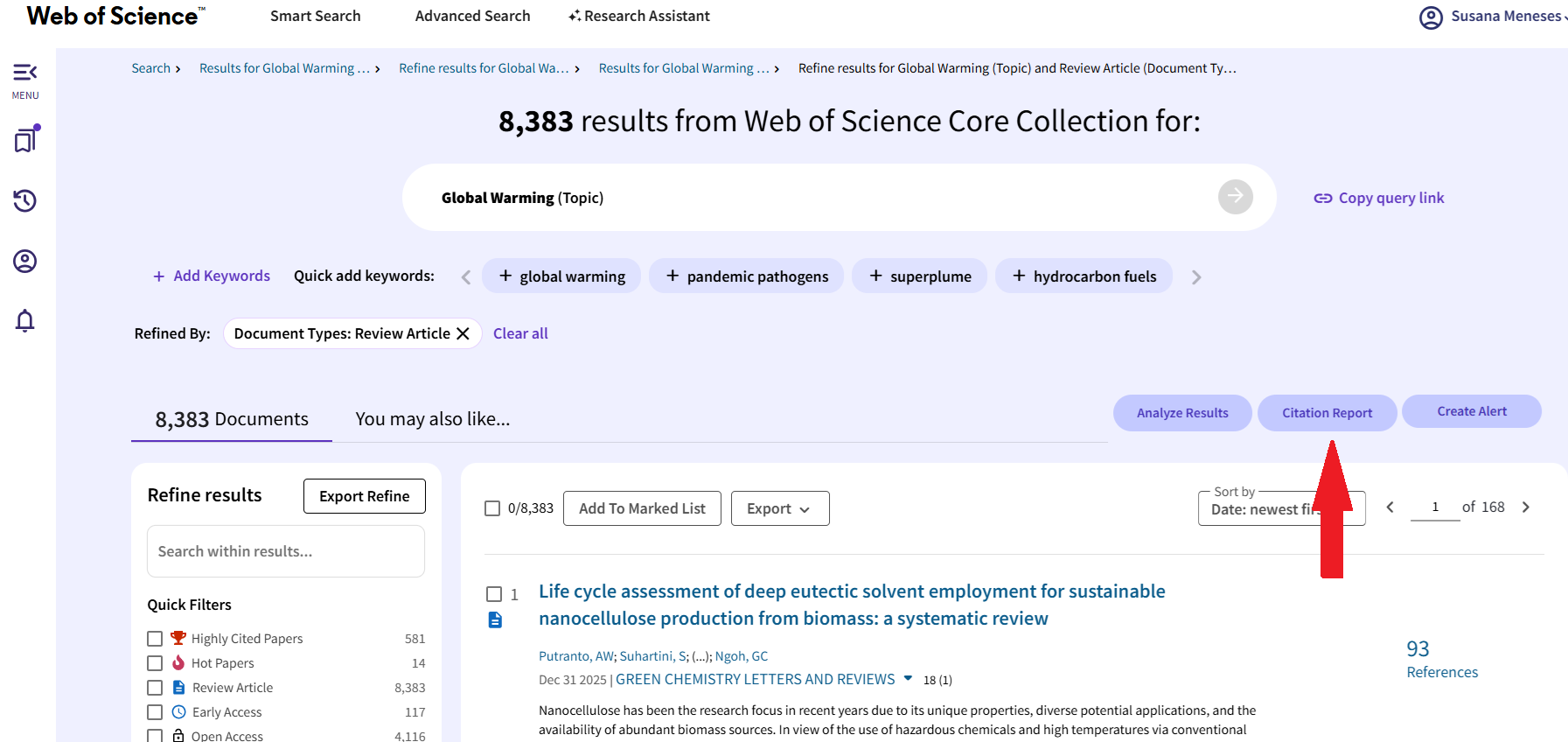Enable the Hot Papers quick filter

(x=155, y=663)
